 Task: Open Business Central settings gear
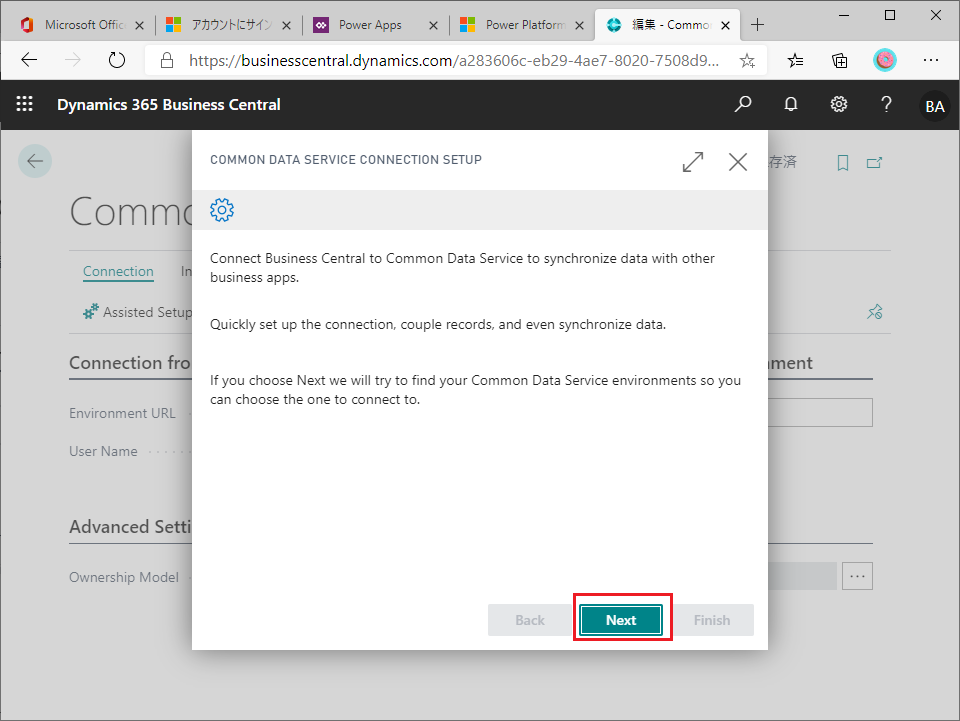pos(839,104)
